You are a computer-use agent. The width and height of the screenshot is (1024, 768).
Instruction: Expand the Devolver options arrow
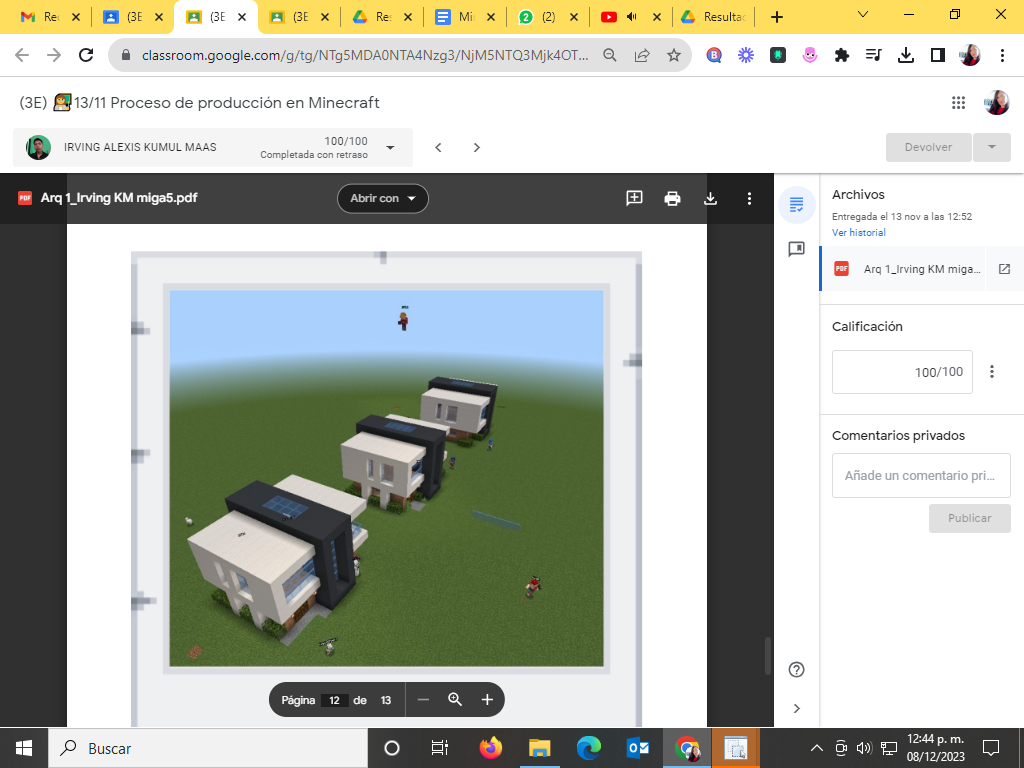[x=991, y=148]
